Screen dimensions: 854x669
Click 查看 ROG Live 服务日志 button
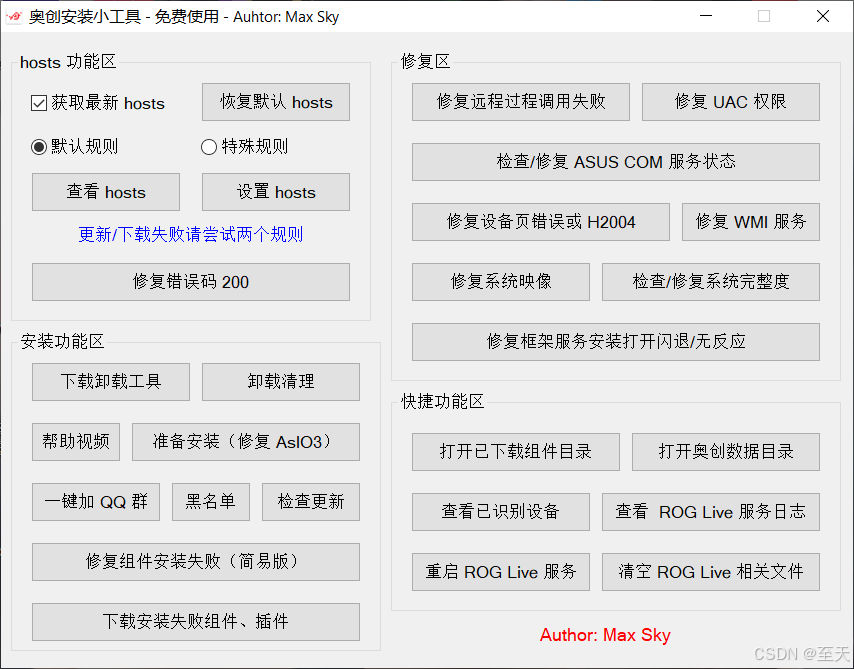[710, 512]
